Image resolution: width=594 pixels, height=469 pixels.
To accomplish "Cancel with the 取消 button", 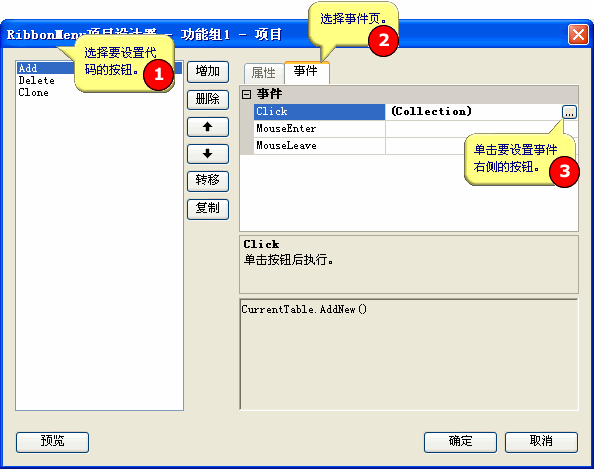I will pos(541,442).
